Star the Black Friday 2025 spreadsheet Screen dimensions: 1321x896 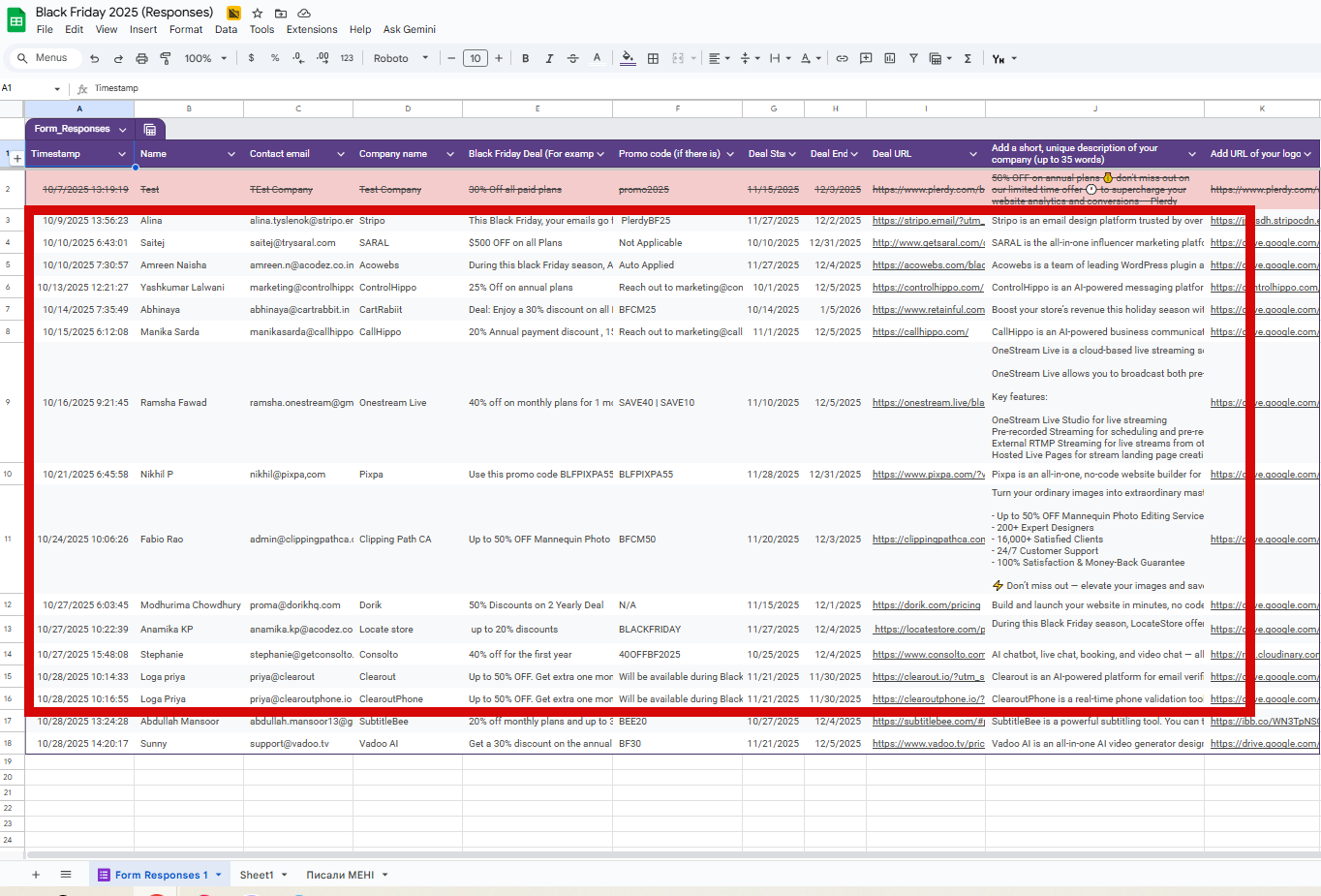point(258,13)
